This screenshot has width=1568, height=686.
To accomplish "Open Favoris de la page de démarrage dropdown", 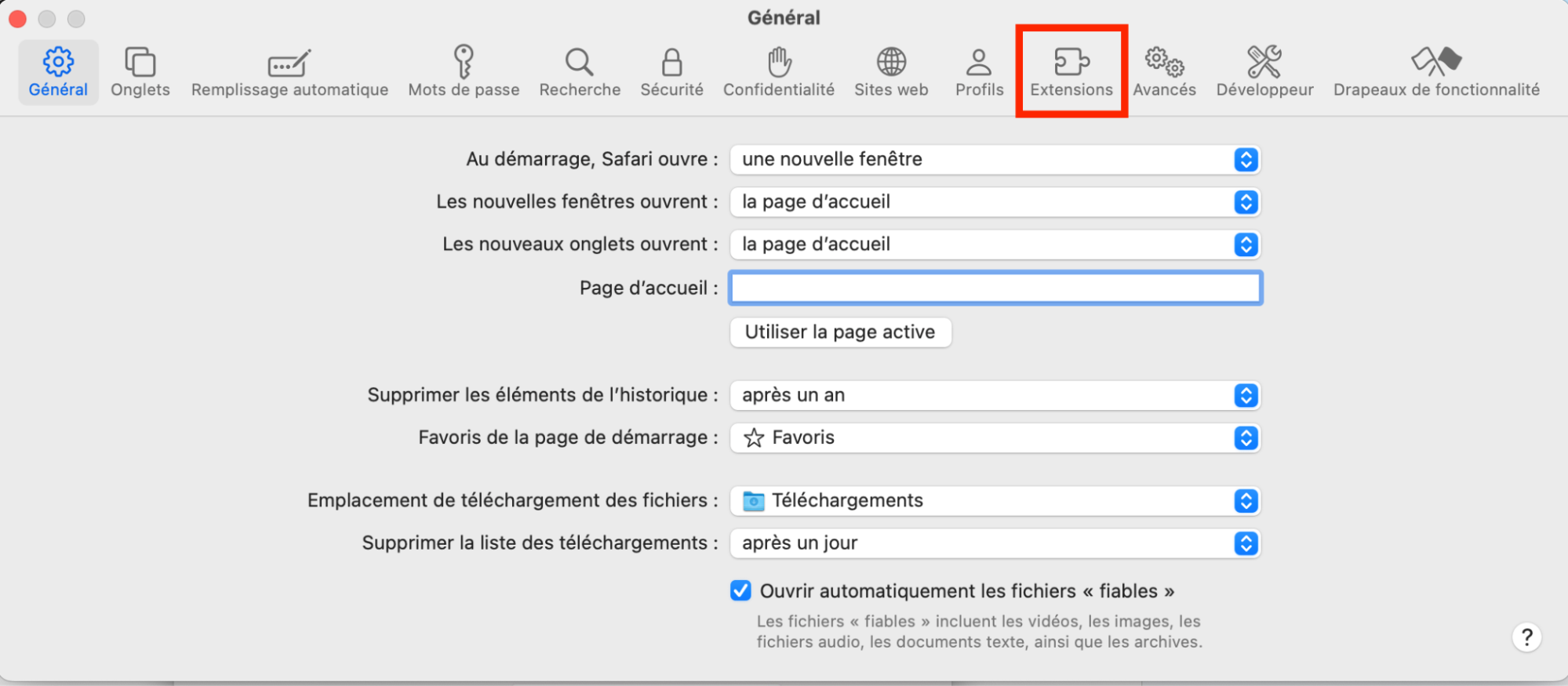I will [995, 437].
